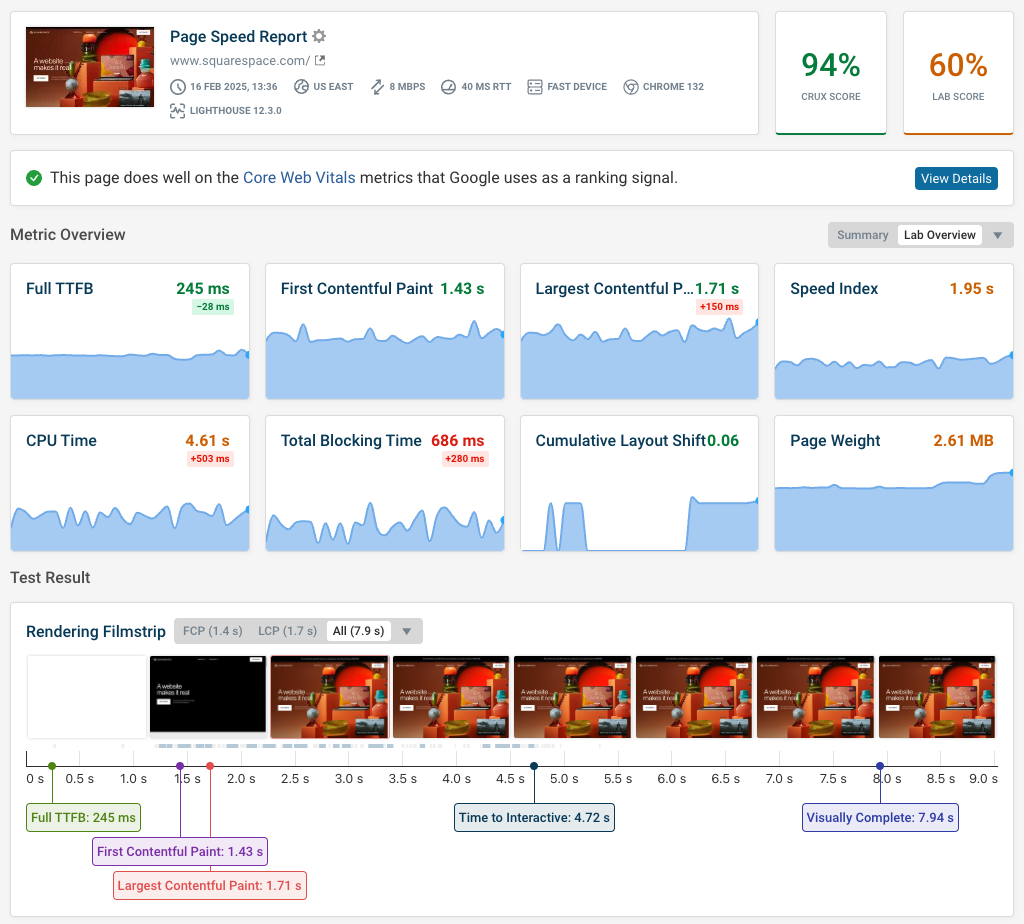Open the 94% CrUX Score card
Image resolution: width=1024 pixels, height=924 pixels.
[x=831, y=73]
